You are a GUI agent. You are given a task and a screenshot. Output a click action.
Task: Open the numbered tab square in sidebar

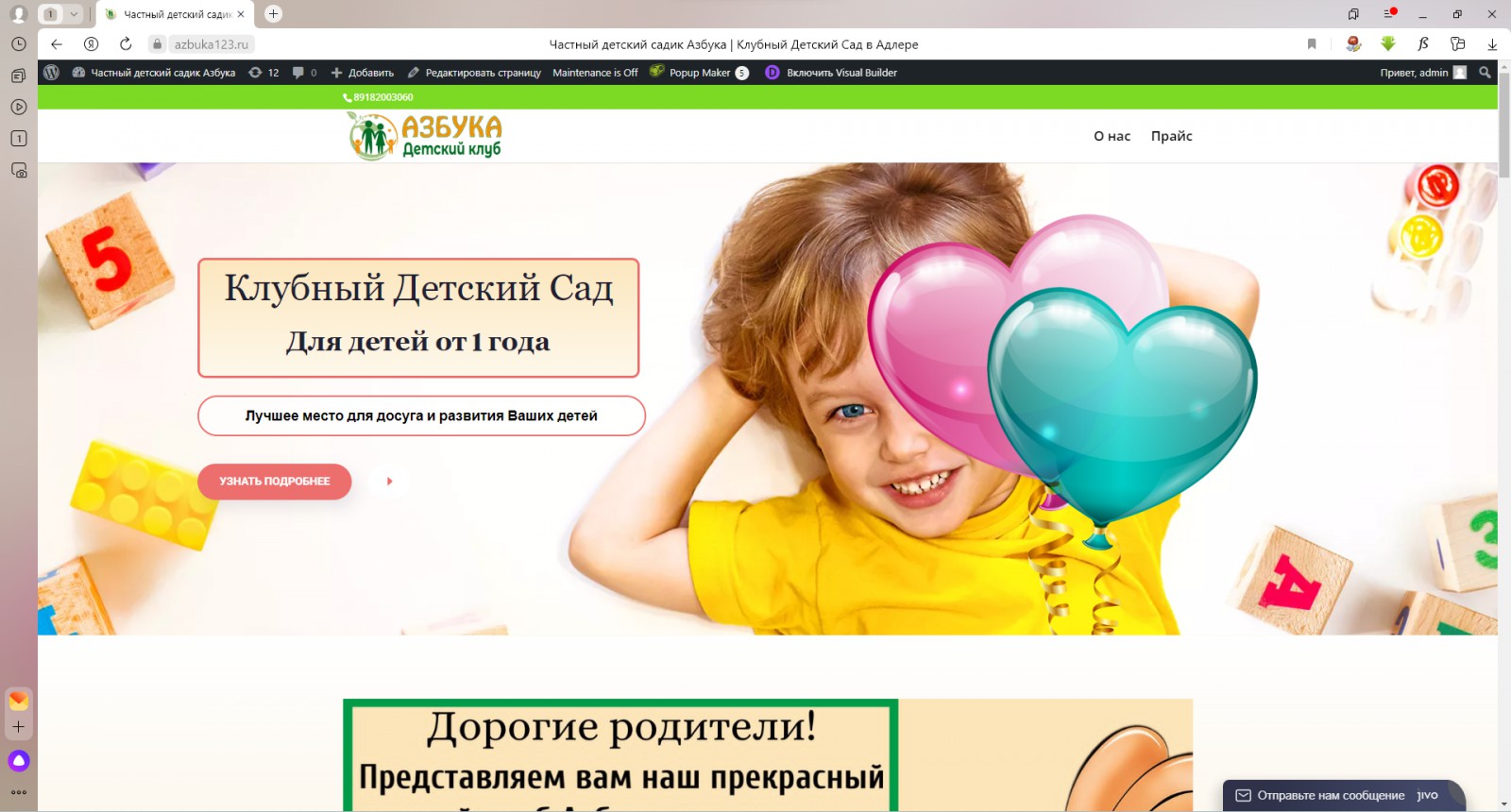tap(18, 138)
